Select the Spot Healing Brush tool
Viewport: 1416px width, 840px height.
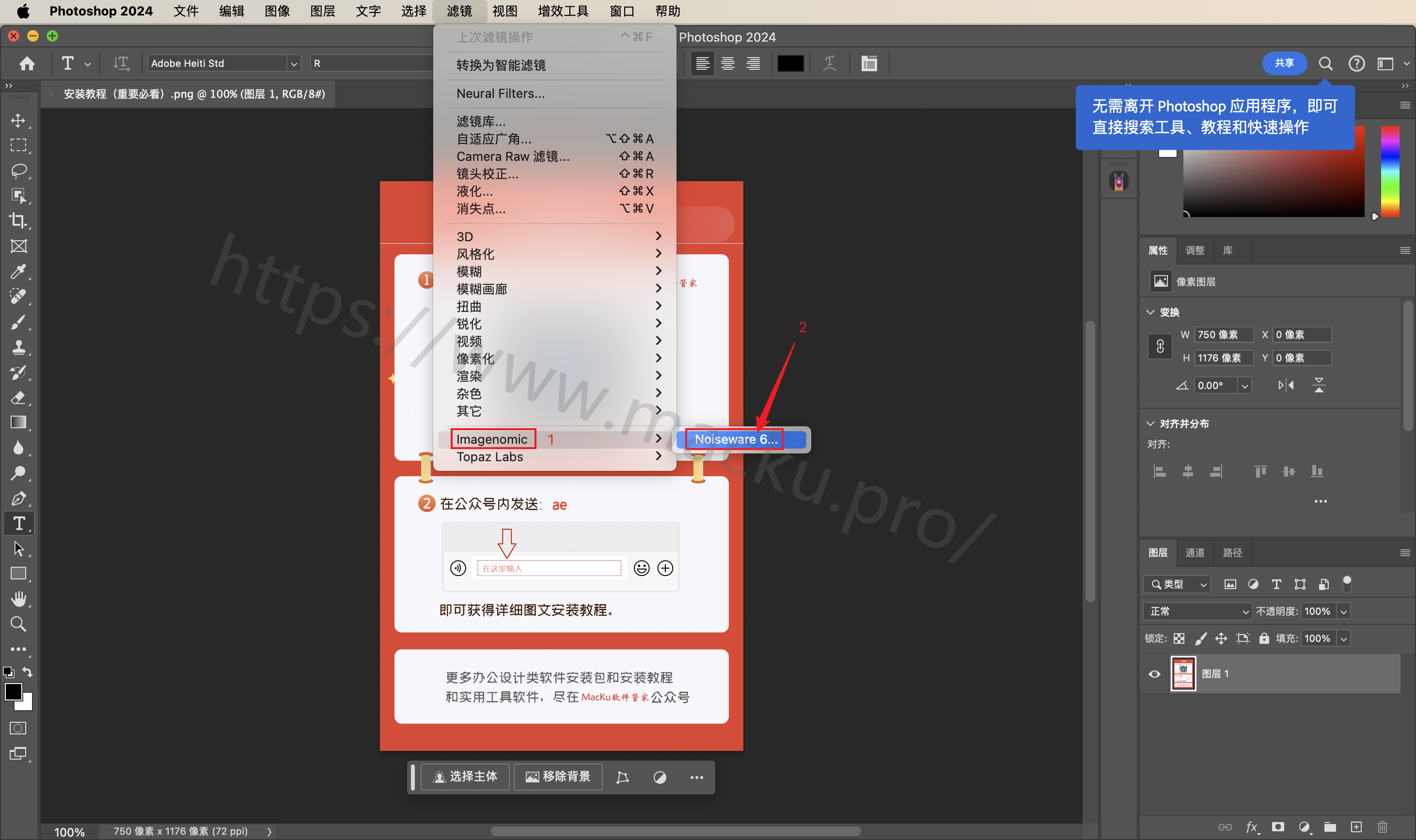(x=18, y=296)
